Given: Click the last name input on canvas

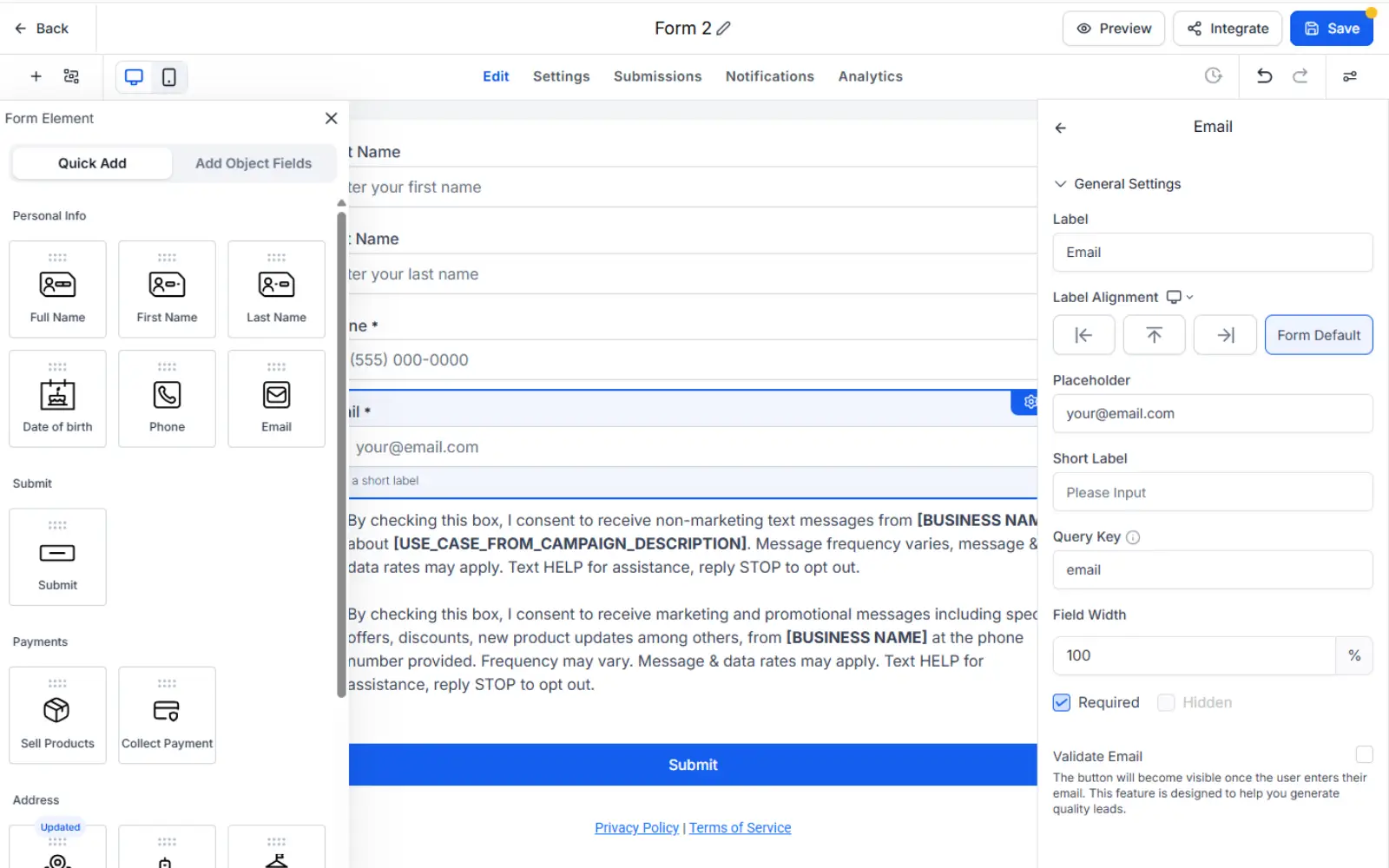Looking at the screenshot, I should [x=693, y=274].
